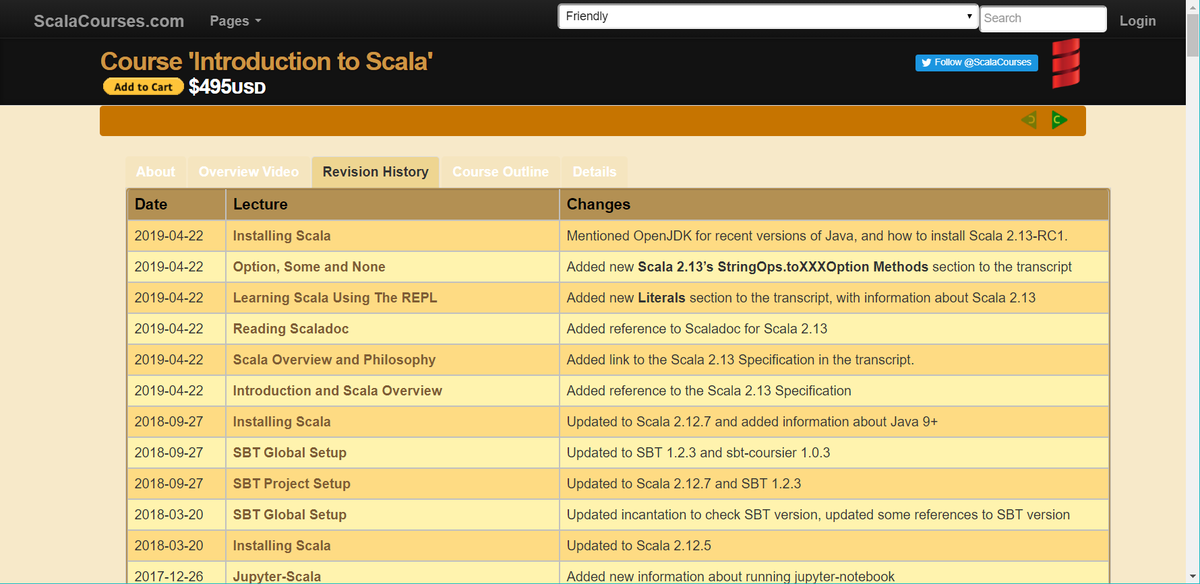Viewport: 1200px width, 584px height.
Task: Click 'Mentioned OpenJDK for recent versions' change text
Action: [817, 236]
